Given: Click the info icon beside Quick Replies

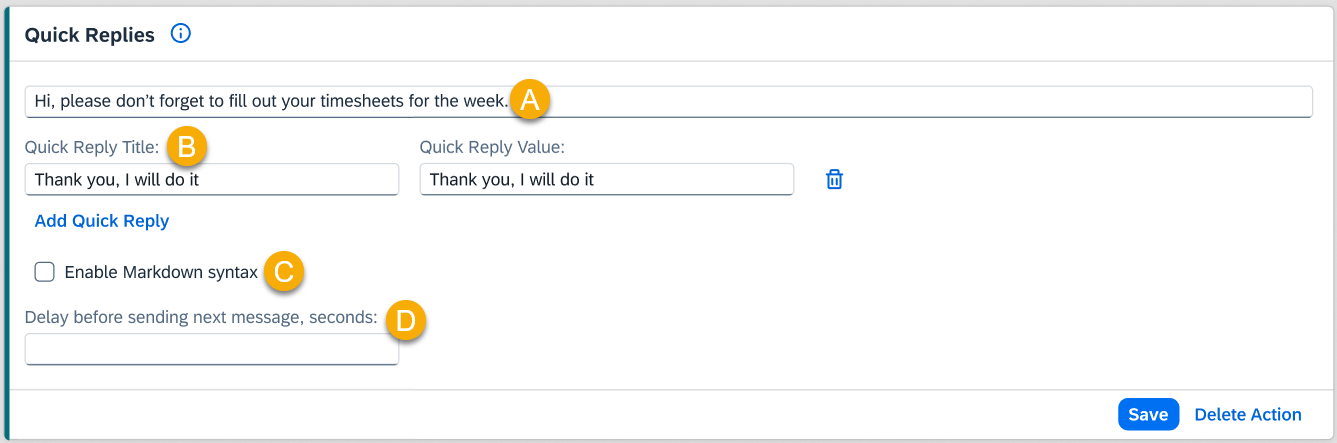Looking at the screenshot, I should pos(181,34).
